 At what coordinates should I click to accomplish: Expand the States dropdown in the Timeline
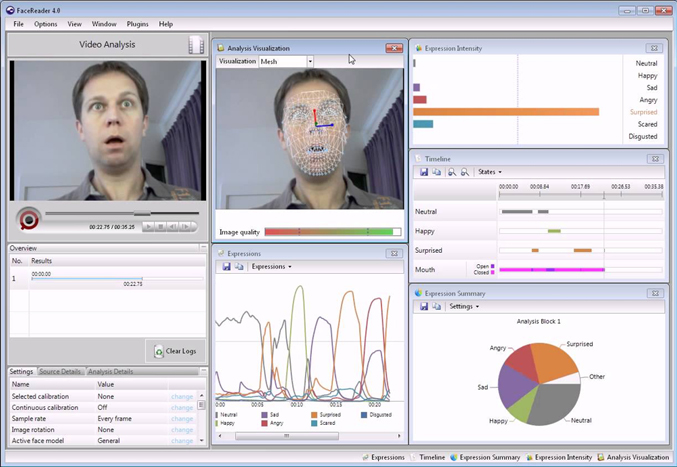(x=490, y=172)
